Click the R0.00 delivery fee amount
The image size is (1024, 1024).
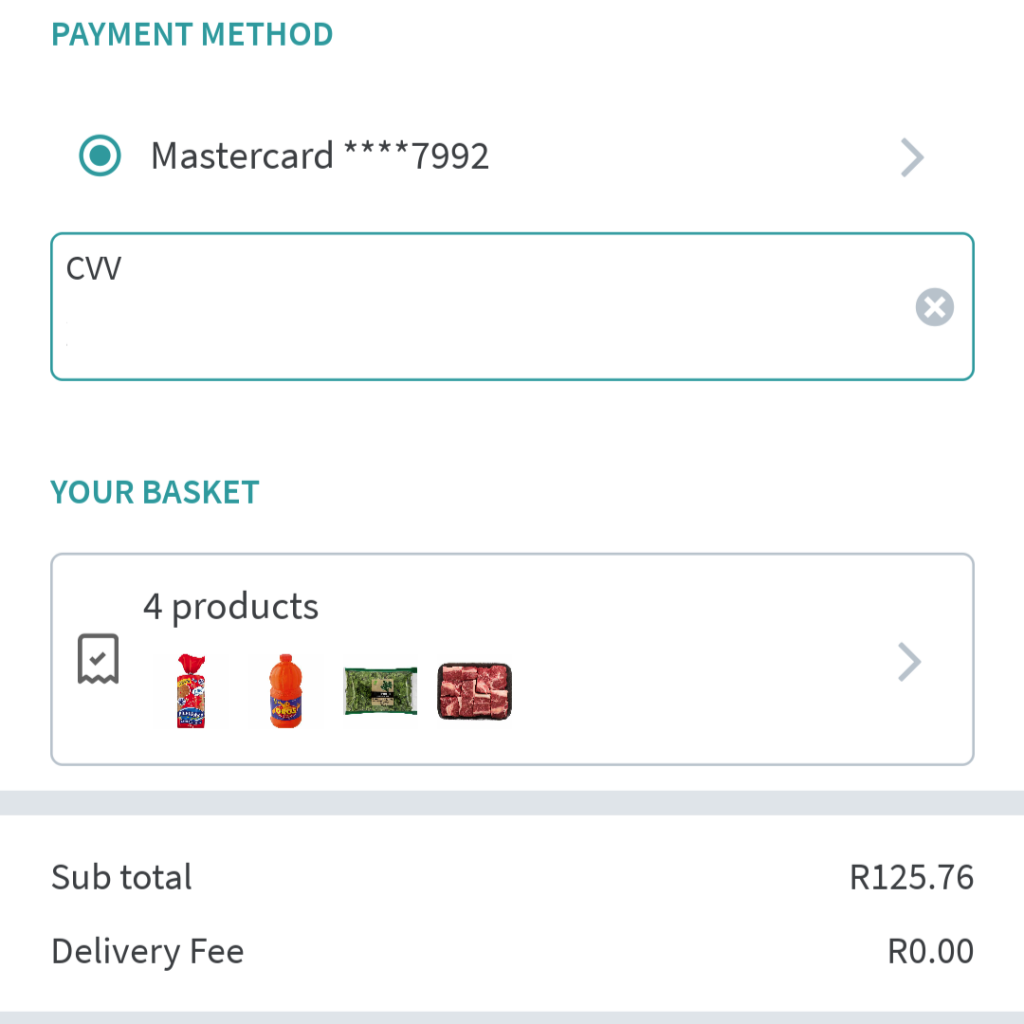(x=930, y=951)
